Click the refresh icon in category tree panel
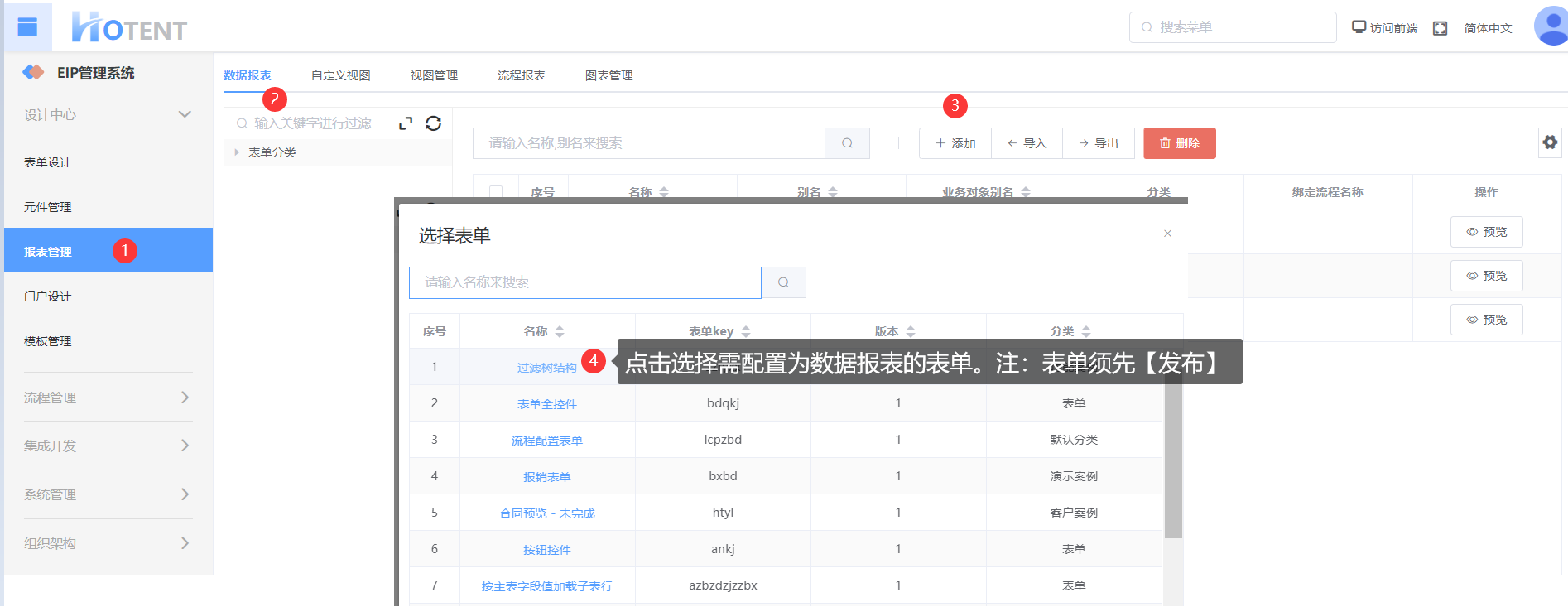Image resolution: width=1568 pixels, height=607 pixels. [433, 123]
